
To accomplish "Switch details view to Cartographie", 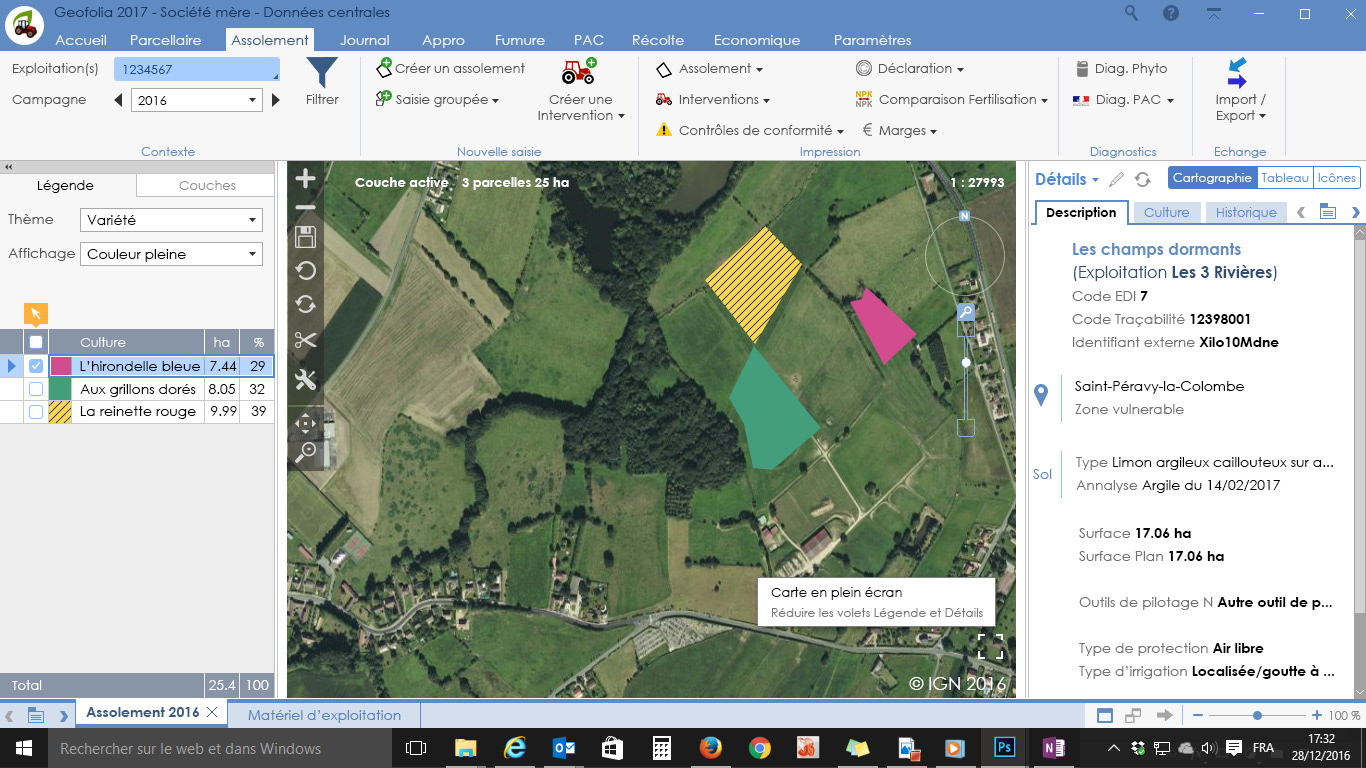I will coord(1212,178).
